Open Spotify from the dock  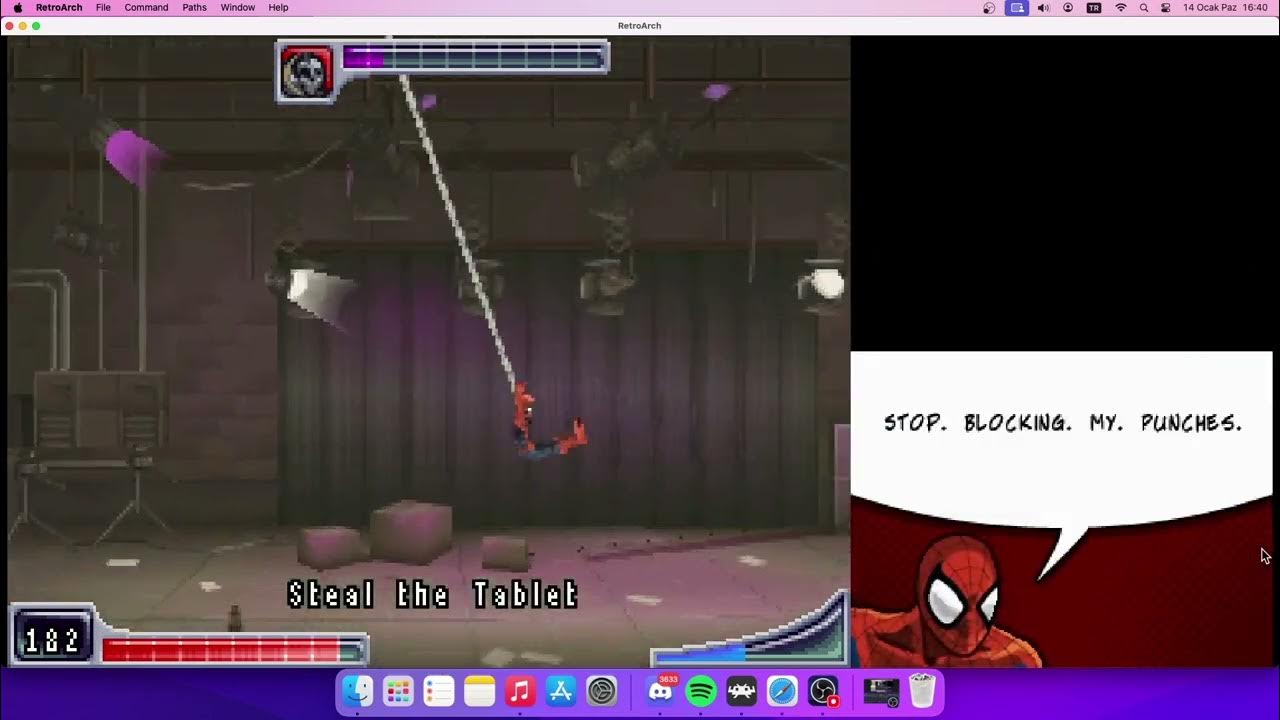701,691
